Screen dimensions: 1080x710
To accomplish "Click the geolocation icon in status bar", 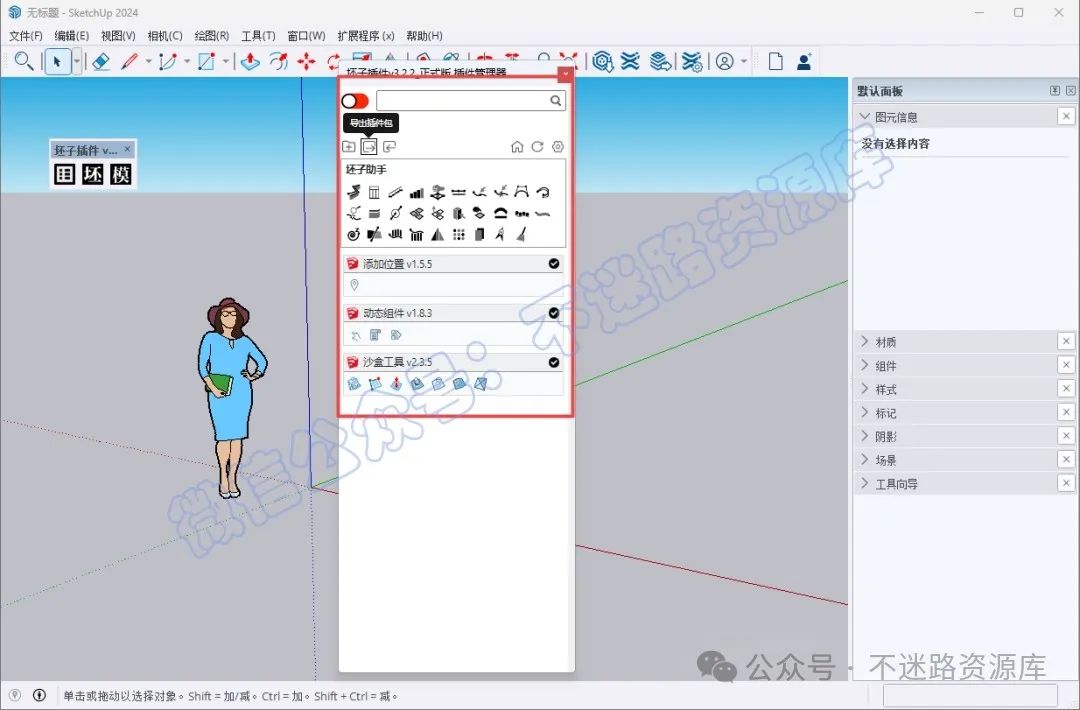I will tap(14, 696).
